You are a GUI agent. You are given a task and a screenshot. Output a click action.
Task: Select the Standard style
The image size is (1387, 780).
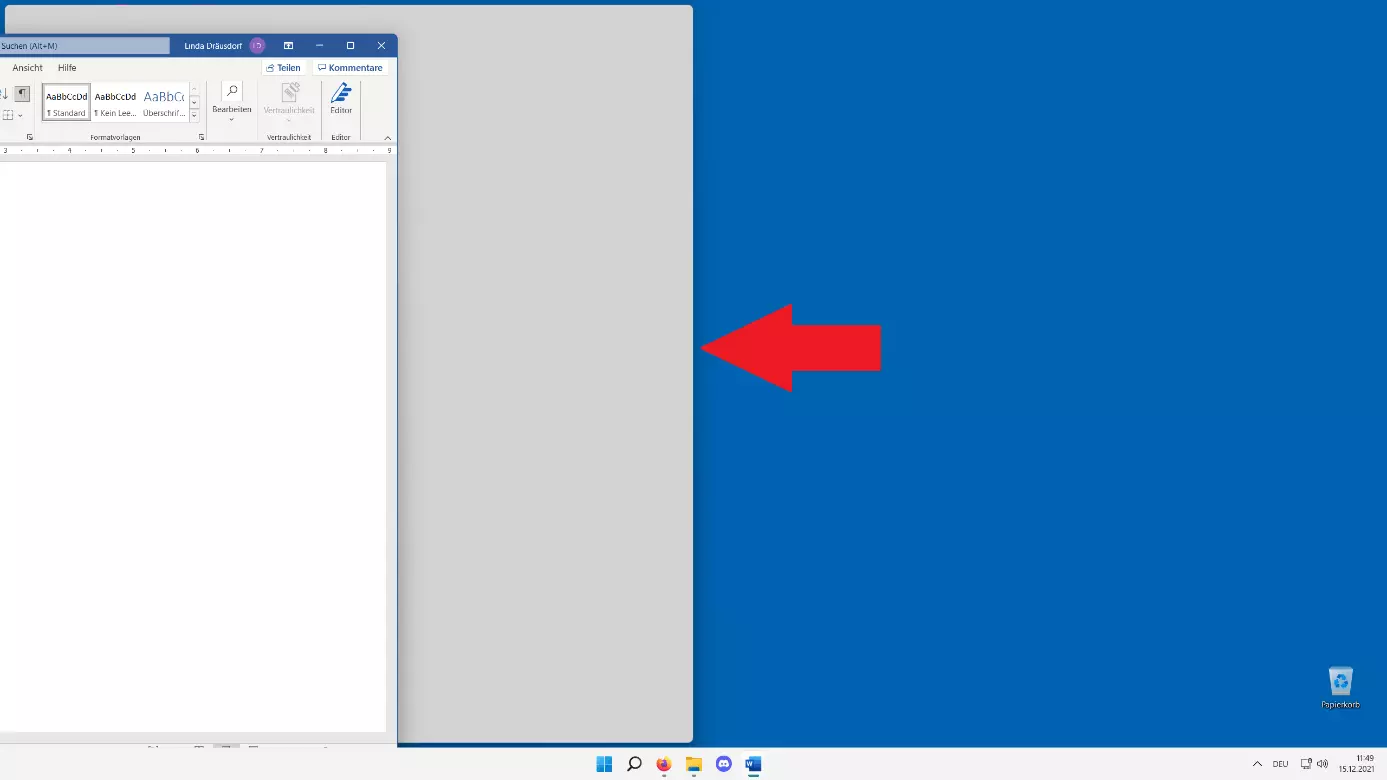[x=66, y=102]
